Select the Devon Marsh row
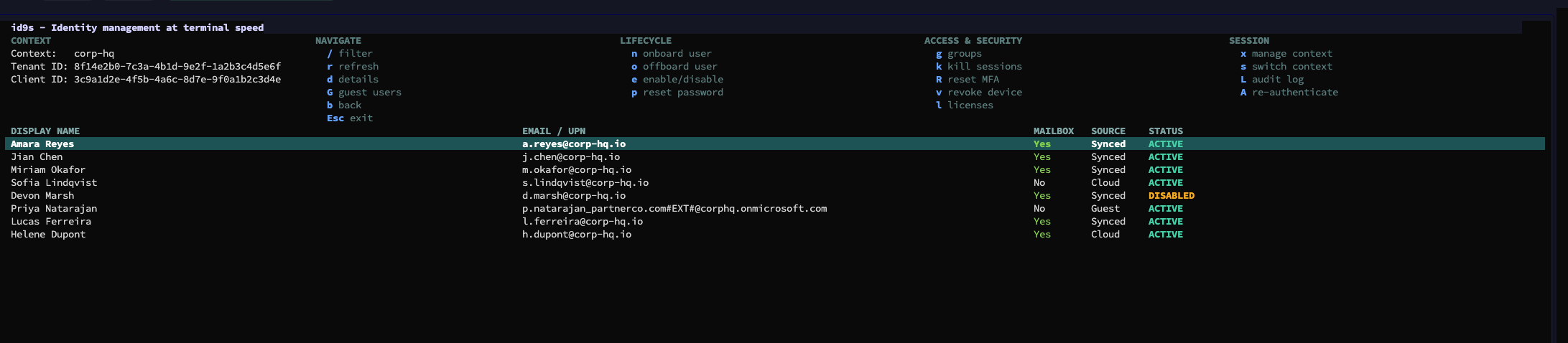1568x343 pixels. pos(775,196)
